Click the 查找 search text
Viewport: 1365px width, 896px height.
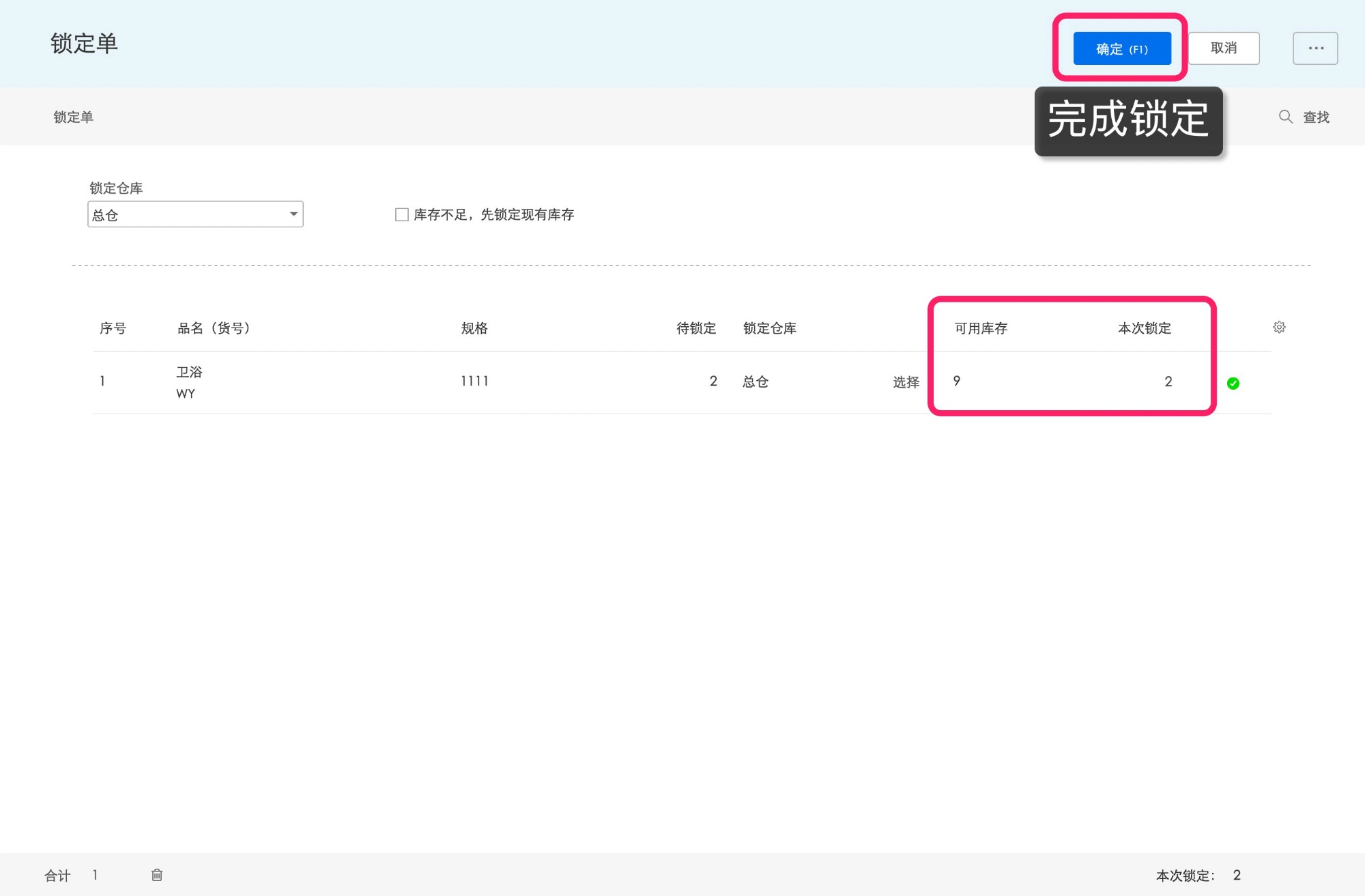1316,117
